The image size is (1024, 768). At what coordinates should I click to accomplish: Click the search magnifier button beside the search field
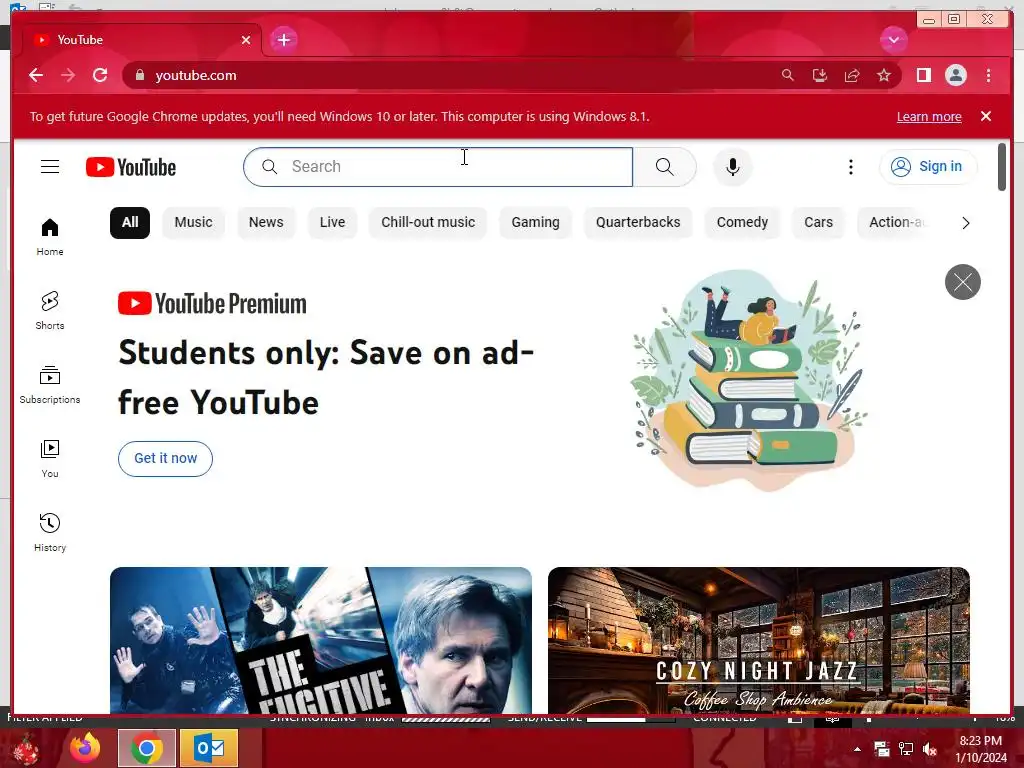pos(664,167)
